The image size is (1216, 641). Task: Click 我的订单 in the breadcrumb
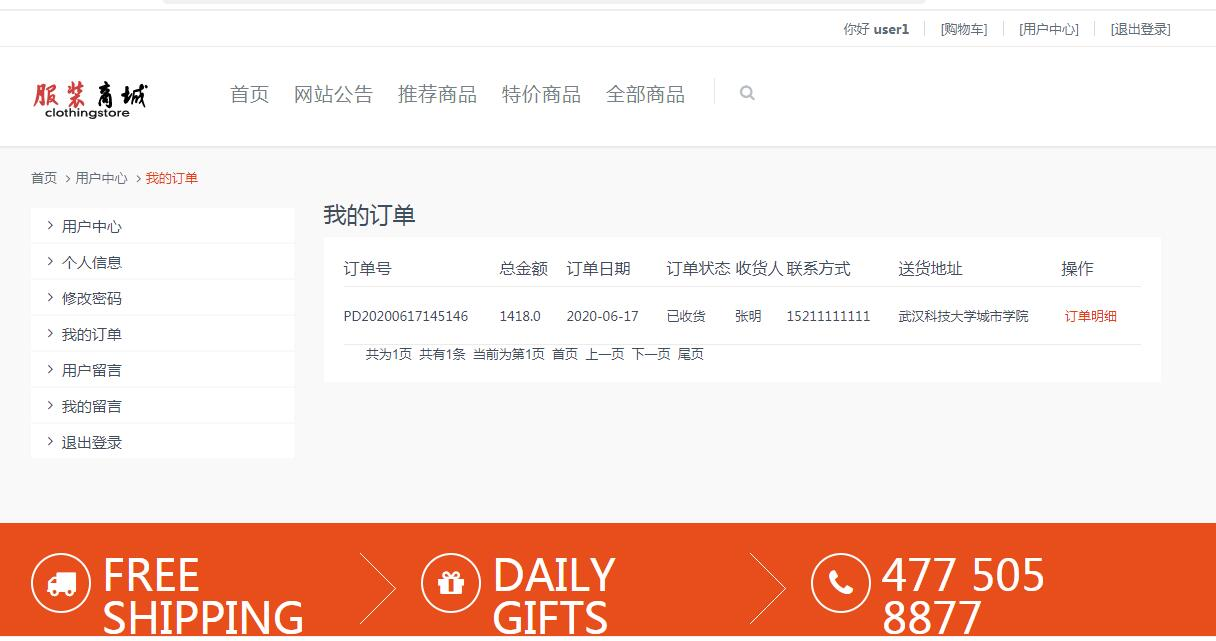pyautogui.click(x=172, y=178)
